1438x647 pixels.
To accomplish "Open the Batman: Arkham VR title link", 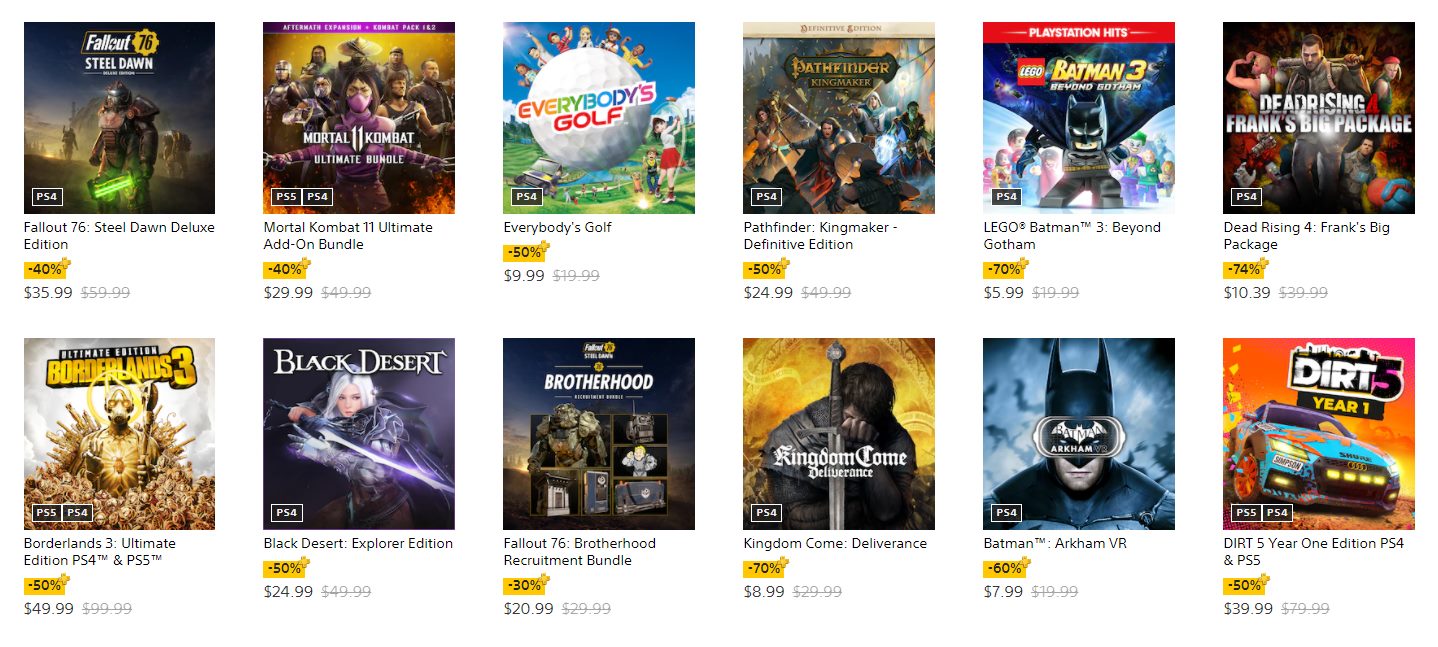I will coord(1043,543).
